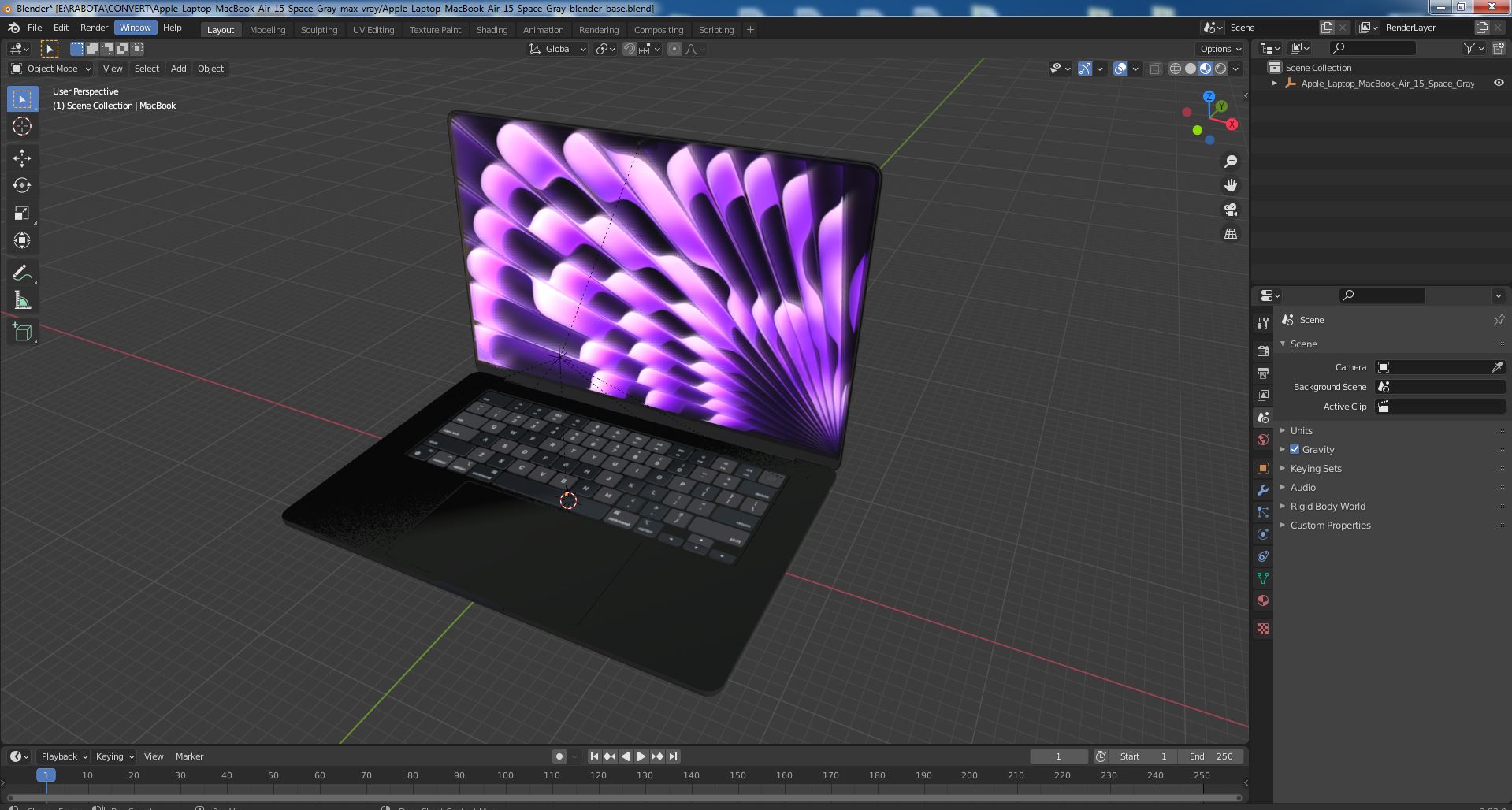Click frame 100 on the timeline

tap(505, 775)
